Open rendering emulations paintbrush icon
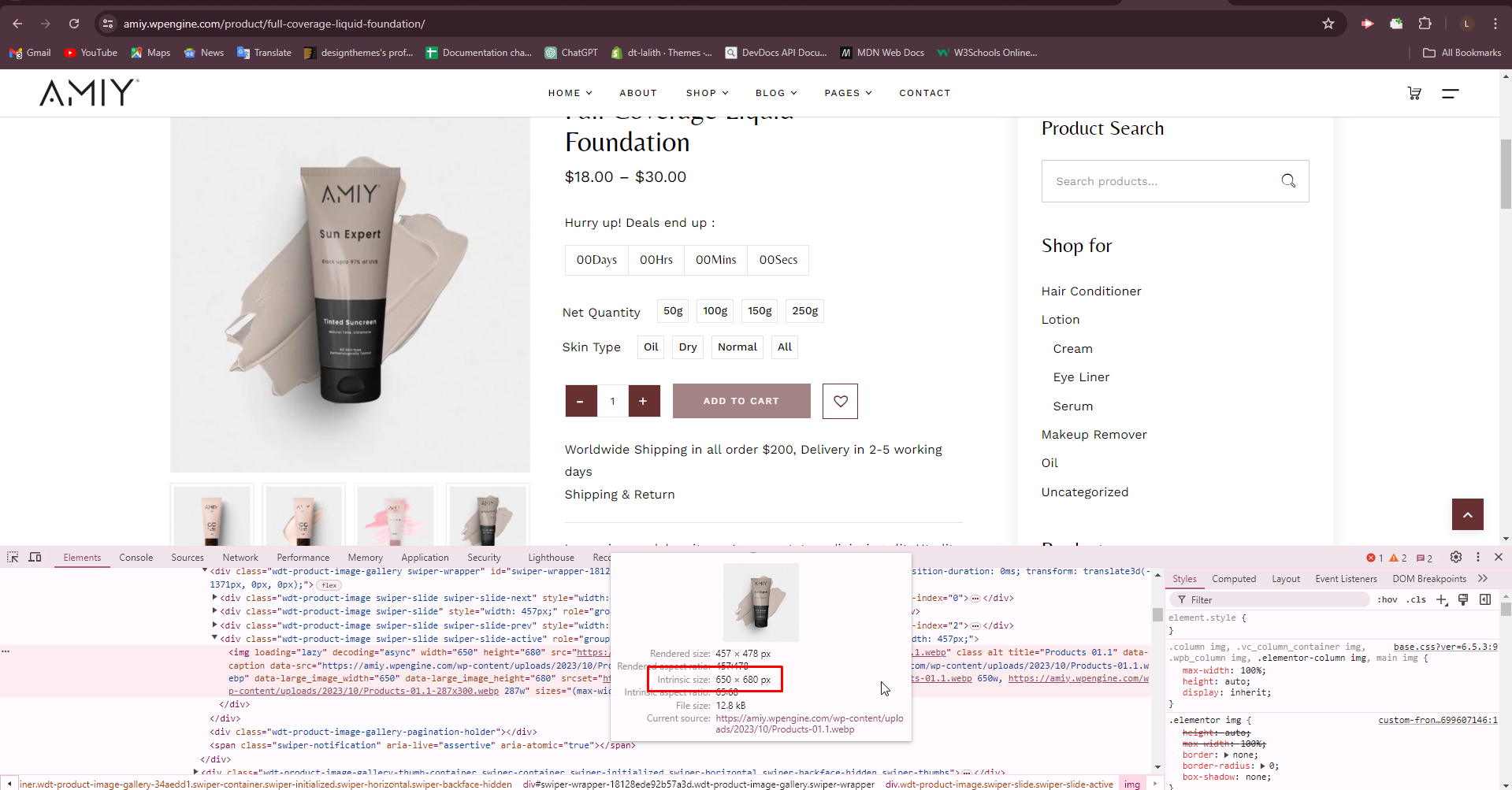Image resolution: width=1512 pixels, height=790 pixels. (1463, 599)
